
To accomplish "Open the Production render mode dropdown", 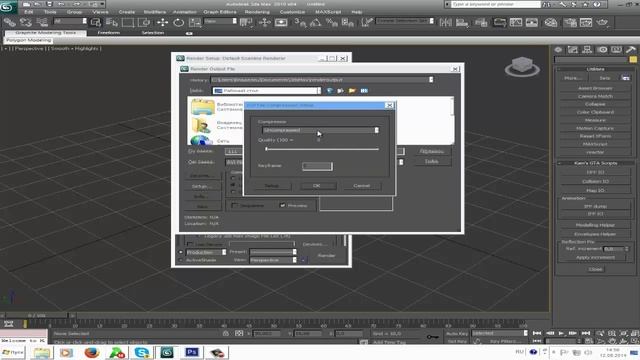I will pyautogui.click(x=206, y=252).
